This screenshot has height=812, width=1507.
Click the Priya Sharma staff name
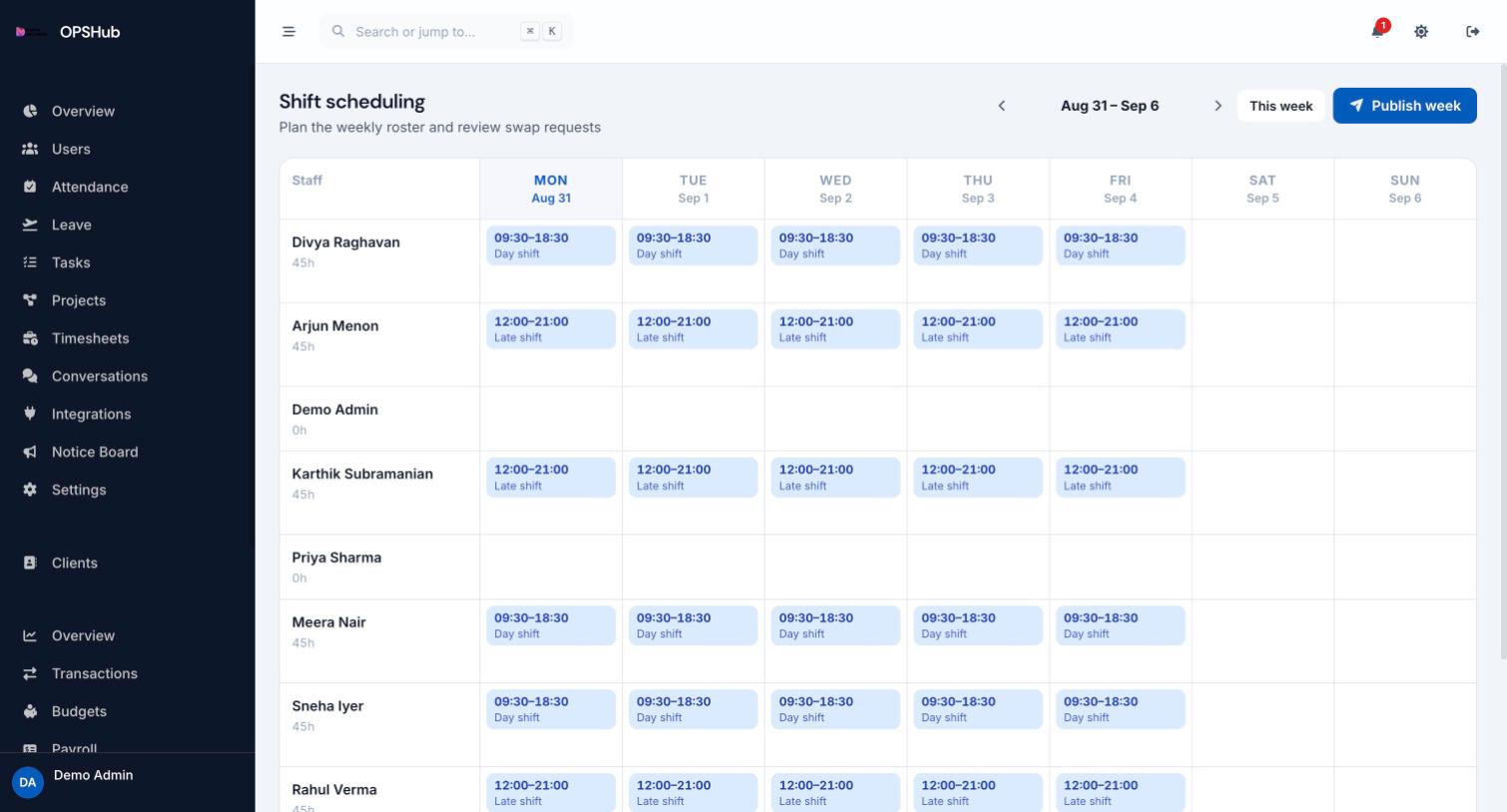tap(336, 558)
